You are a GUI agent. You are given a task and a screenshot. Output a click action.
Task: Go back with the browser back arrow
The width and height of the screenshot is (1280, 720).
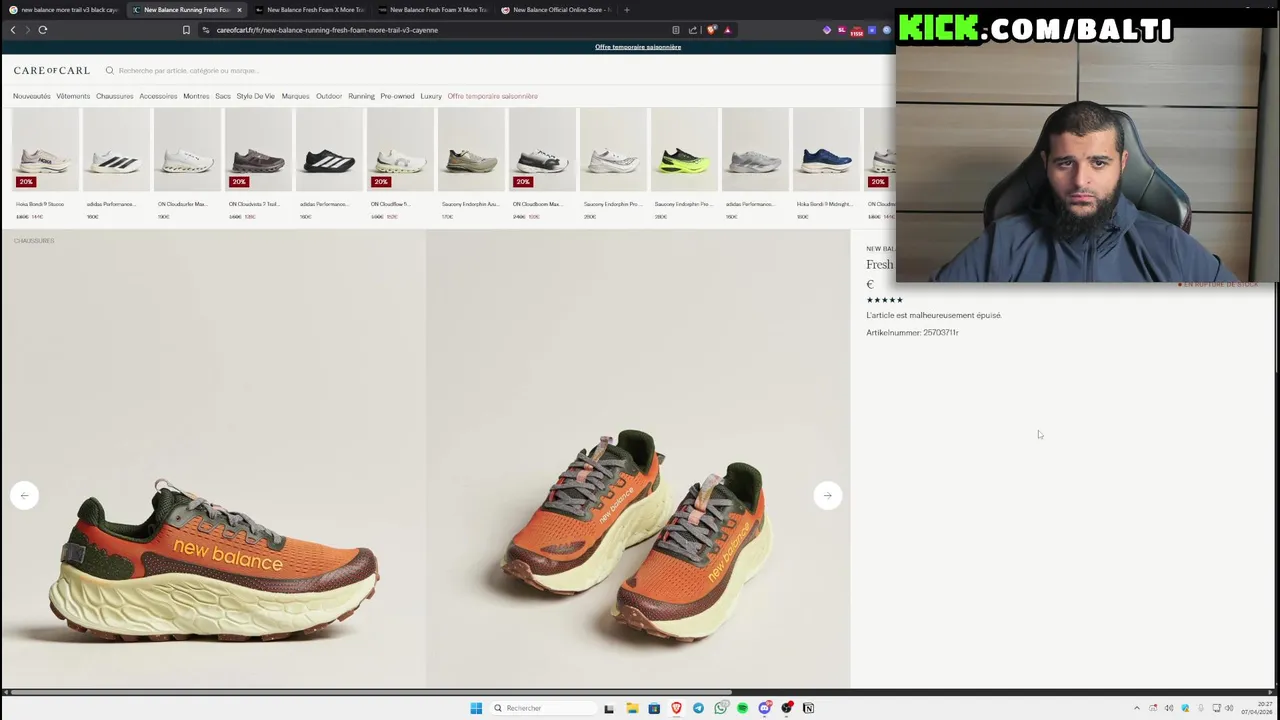tap(13, 30)
